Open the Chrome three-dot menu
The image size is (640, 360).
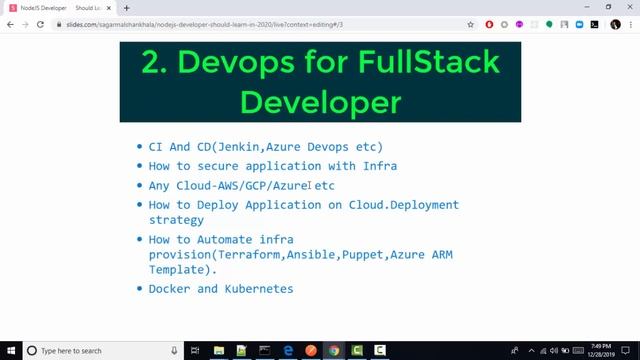[631, 24]
